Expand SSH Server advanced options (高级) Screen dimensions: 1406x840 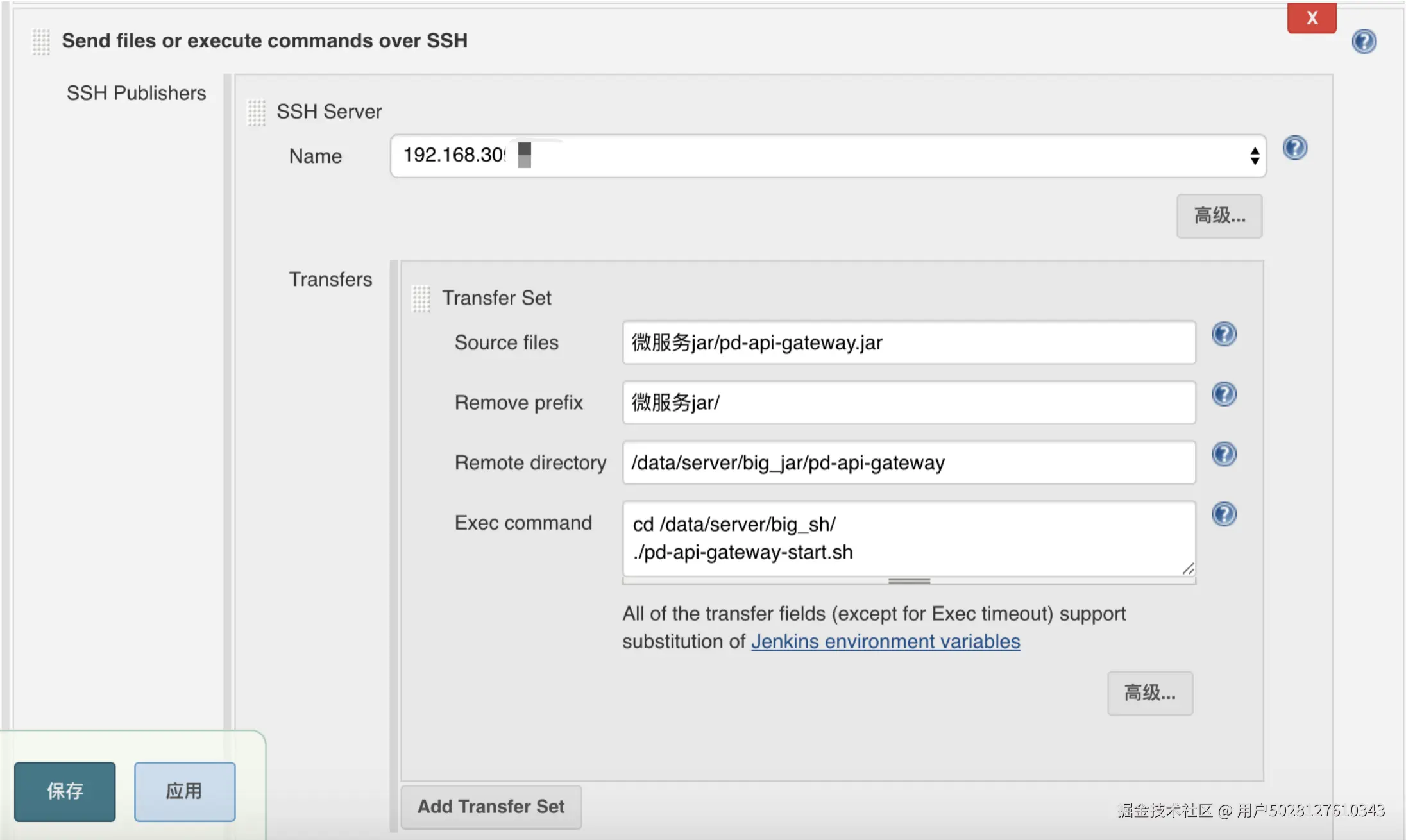tap(1219, 216)
